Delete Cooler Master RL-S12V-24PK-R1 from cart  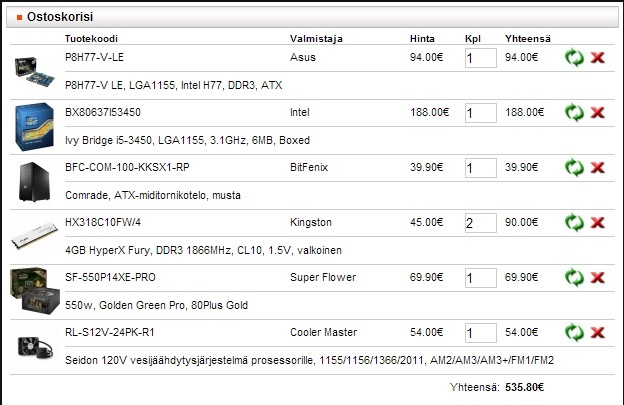tap(598, 332)
